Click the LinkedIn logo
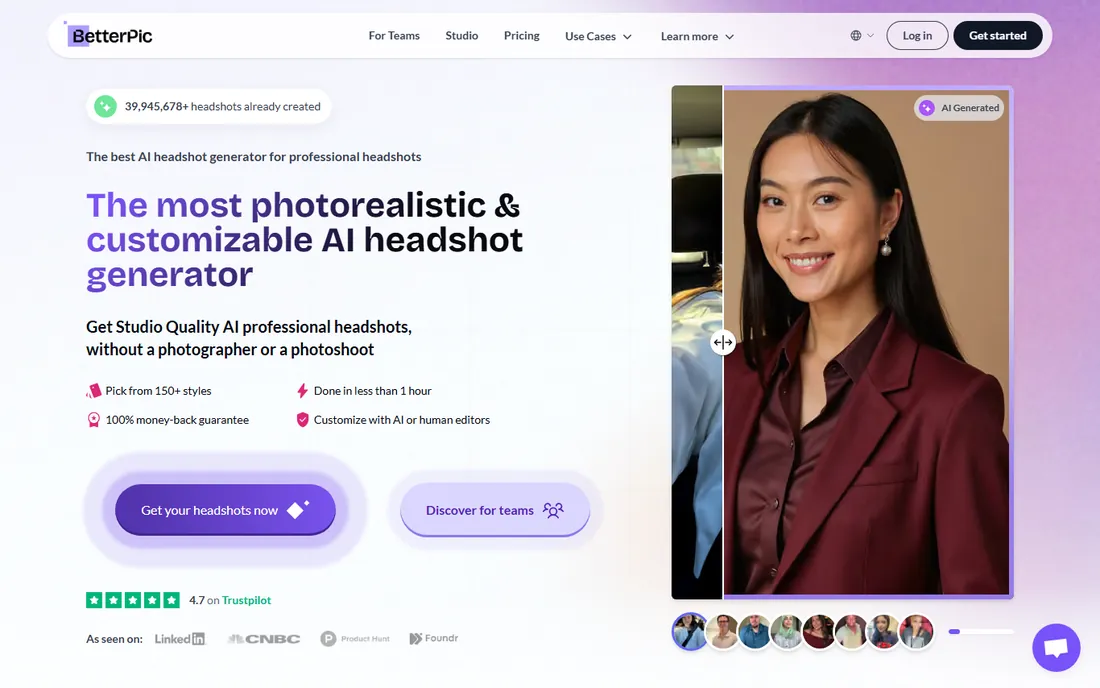1100x688 pixels. tap(180, 639)
